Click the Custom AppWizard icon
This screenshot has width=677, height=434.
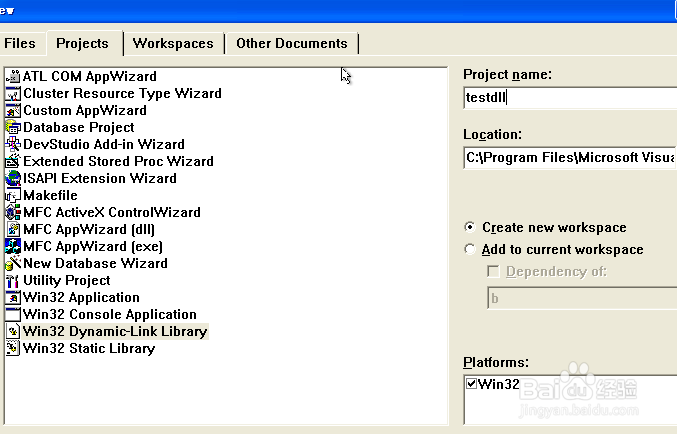pyautogui.click(x=13, y=110)
